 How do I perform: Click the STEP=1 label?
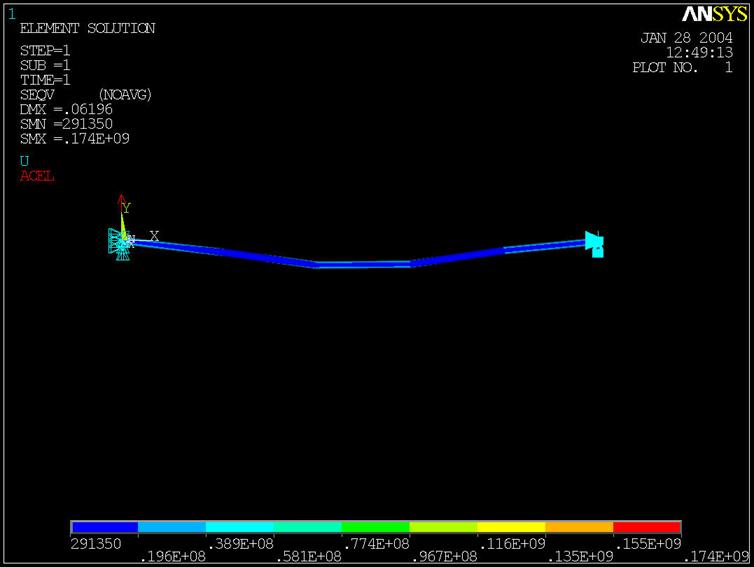pos(45,50)
